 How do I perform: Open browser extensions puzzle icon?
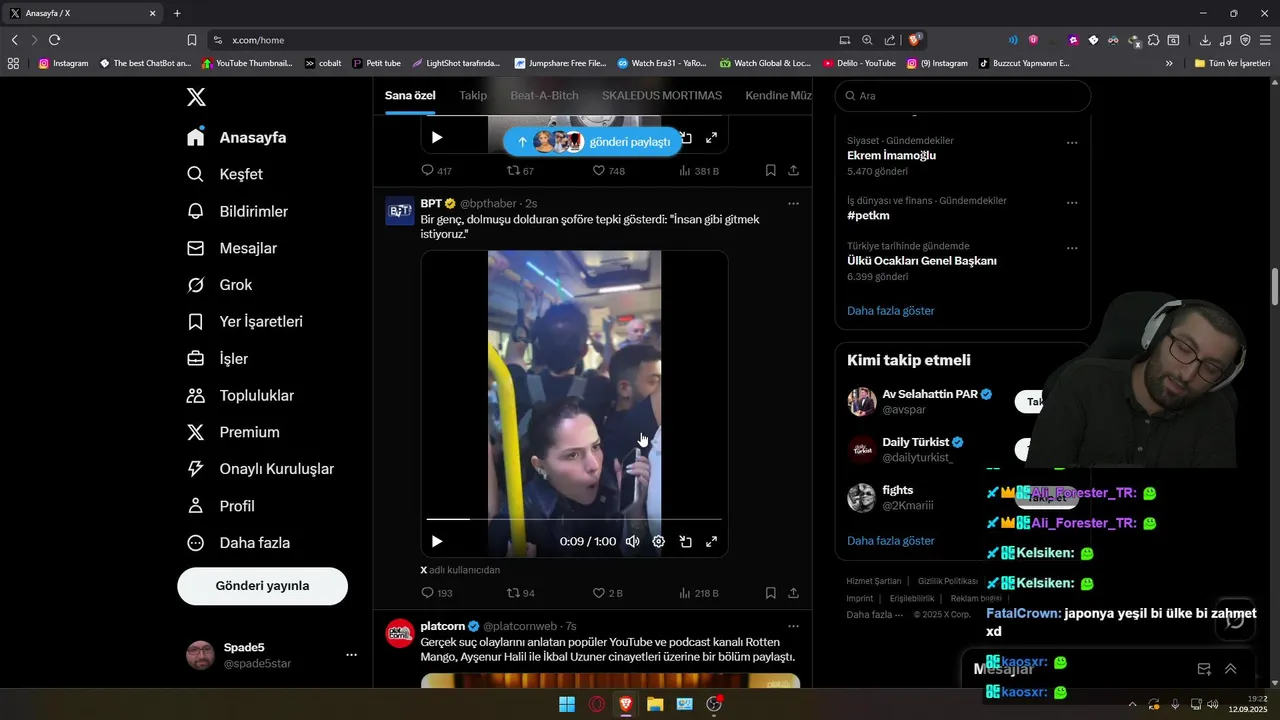1154,40
